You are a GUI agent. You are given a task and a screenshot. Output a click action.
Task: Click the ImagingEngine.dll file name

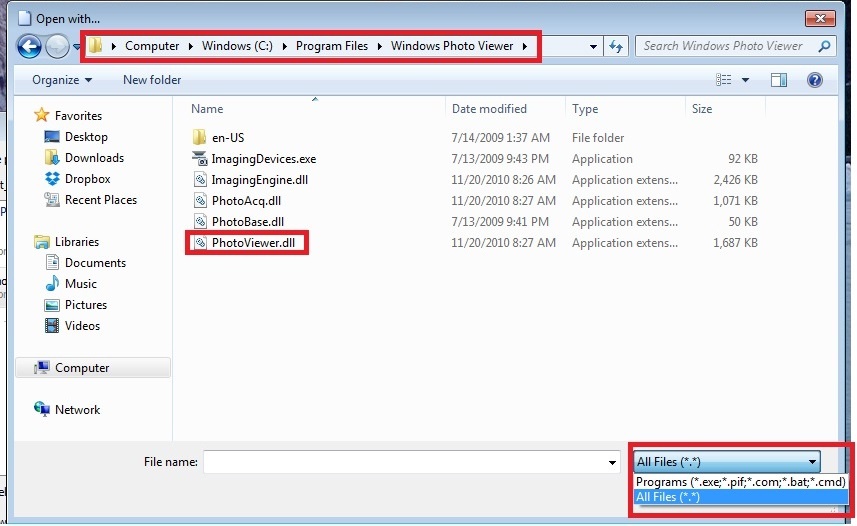tap(260, 180)
